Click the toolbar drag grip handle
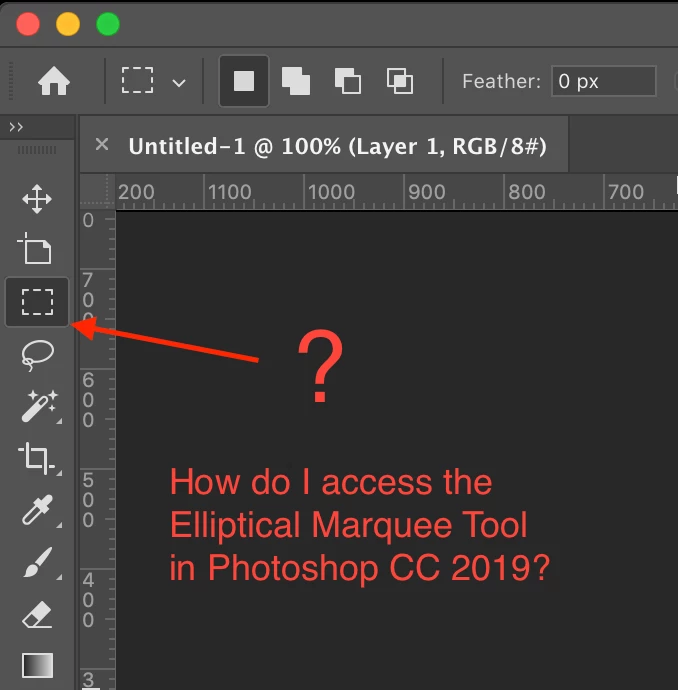This screenshot has width=678, height=690. point(37,150)
